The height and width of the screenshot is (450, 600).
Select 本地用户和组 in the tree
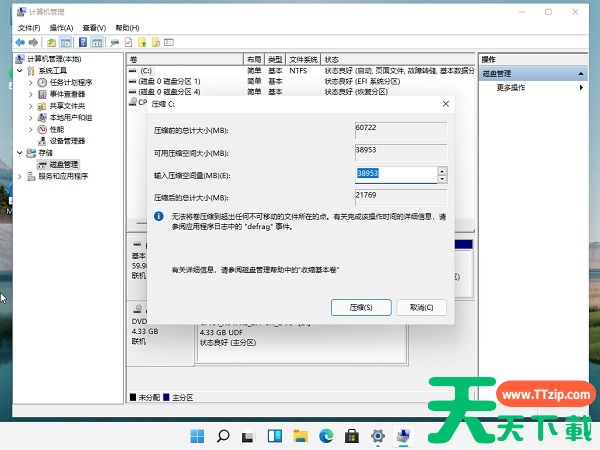pyautogui.click(x=70, y=118)
